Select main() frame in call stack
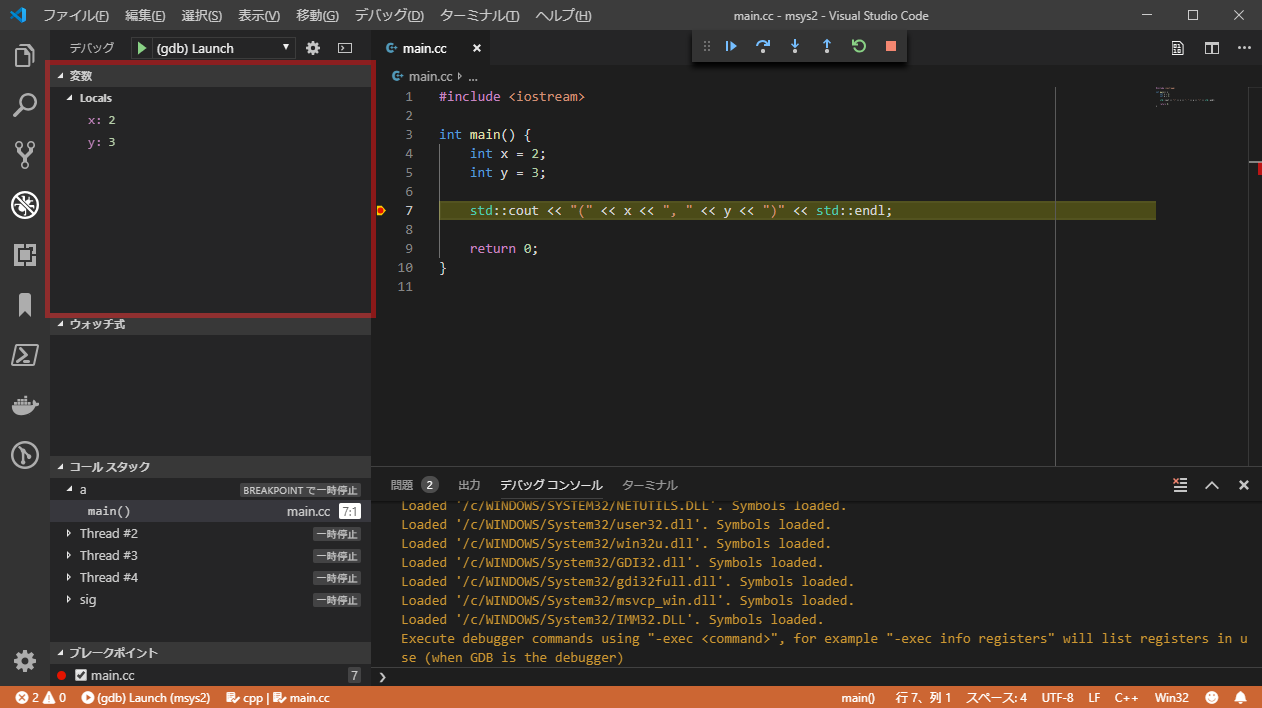 (x=210, y=511)
